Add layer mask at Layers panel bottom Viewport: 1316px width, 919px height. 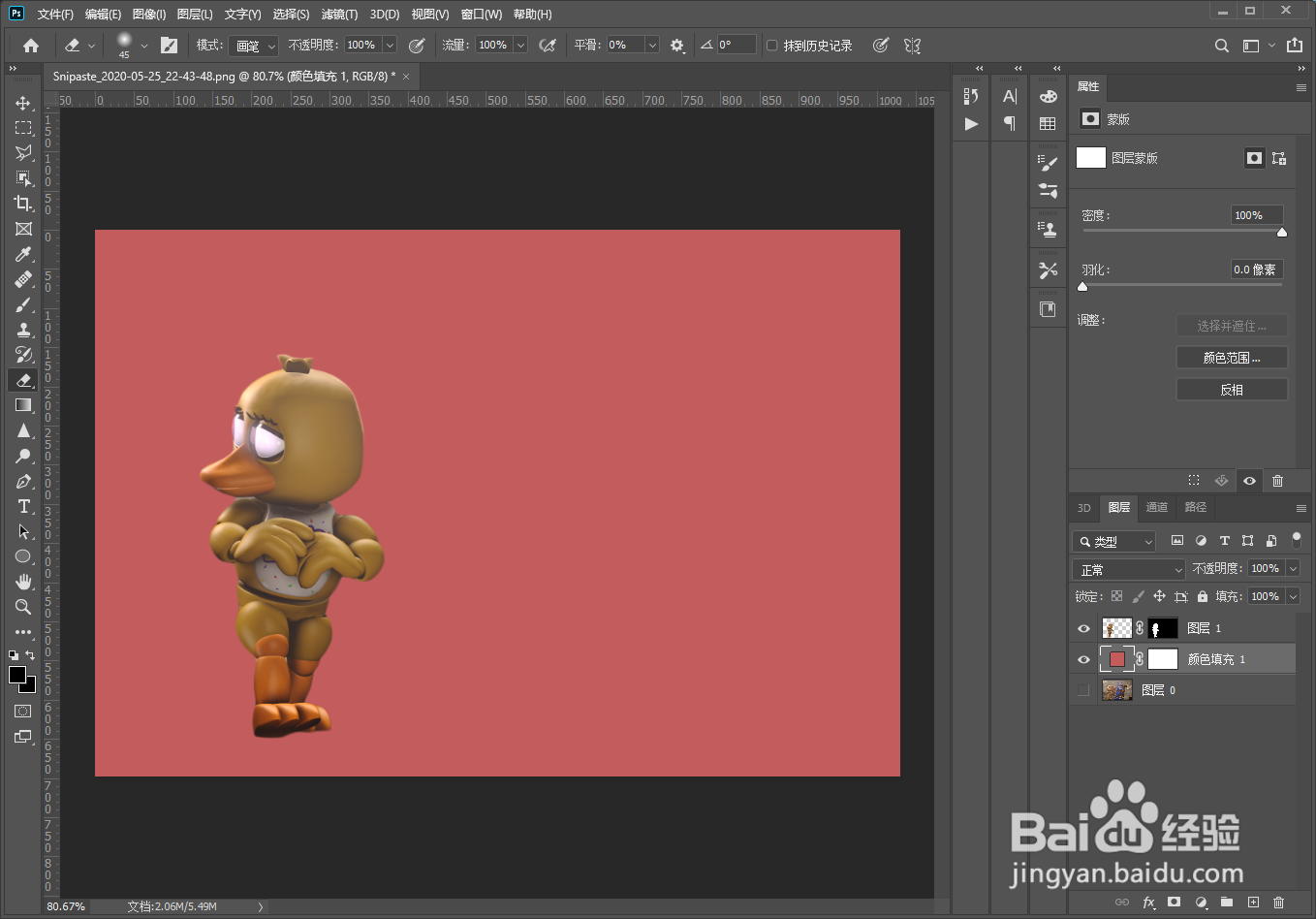1175,903
